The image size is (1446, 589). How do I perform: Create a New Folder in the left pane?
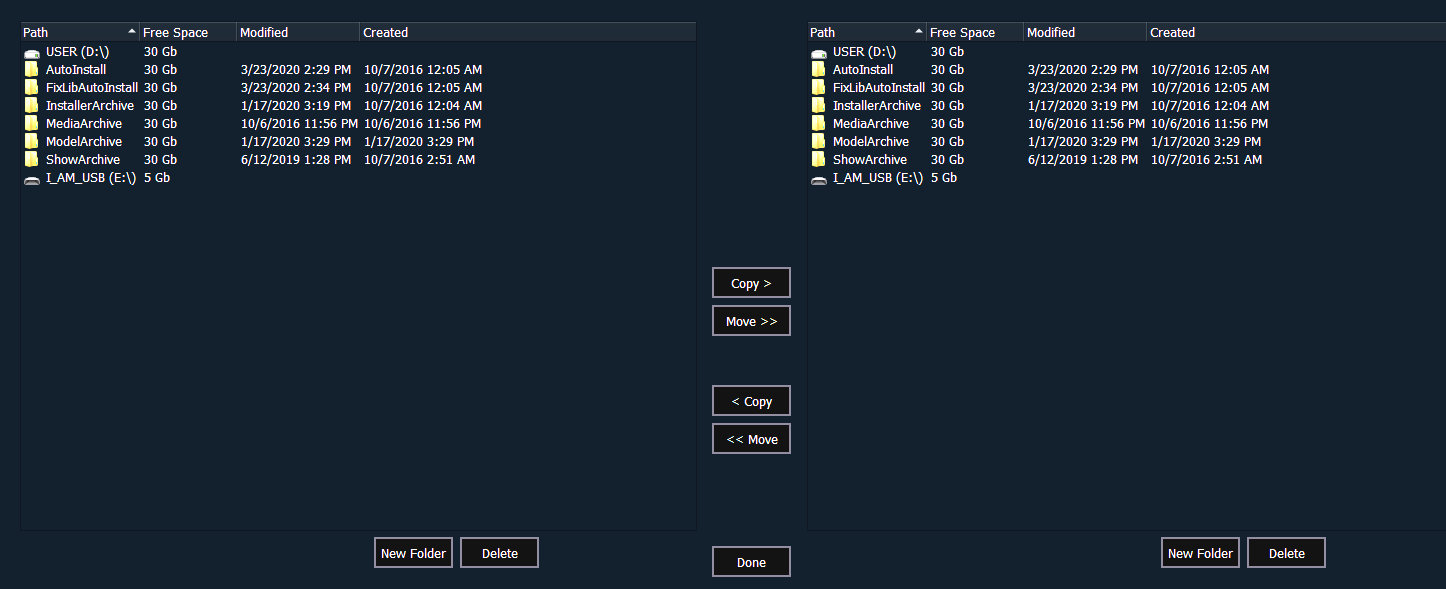click(x=413, y=552)
